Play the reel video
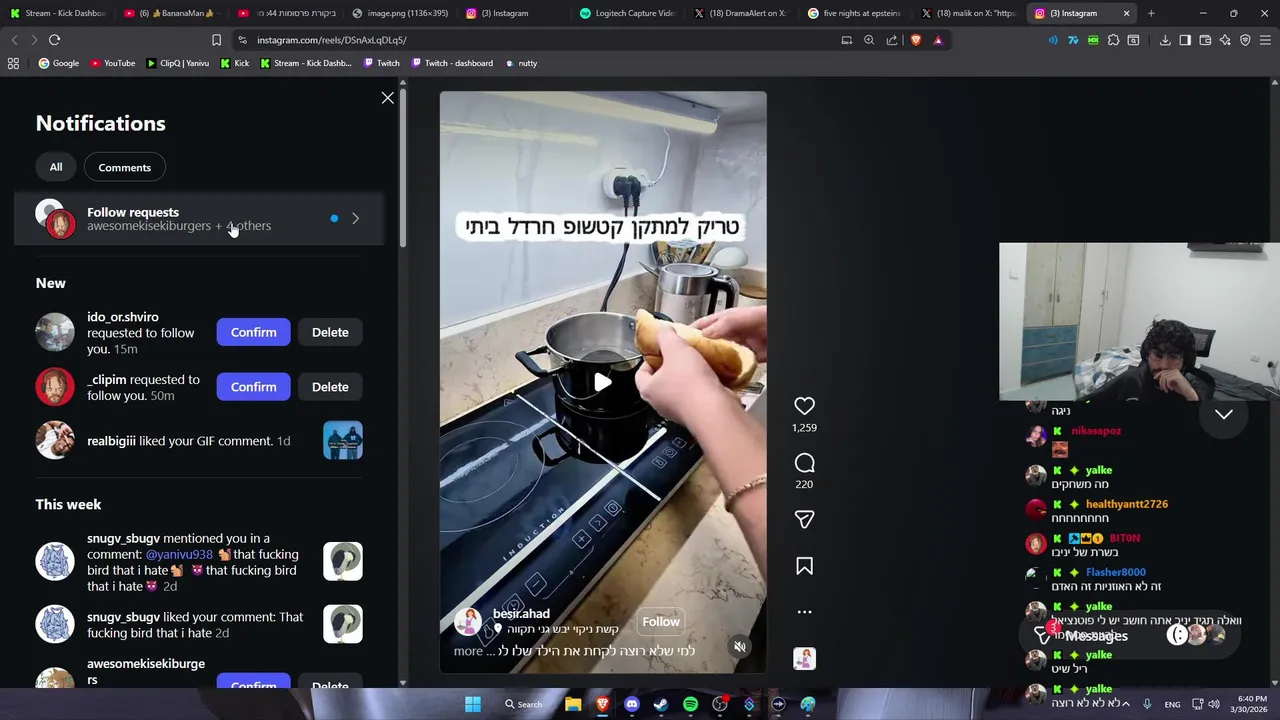1280x720 pixels. point(603,382)
